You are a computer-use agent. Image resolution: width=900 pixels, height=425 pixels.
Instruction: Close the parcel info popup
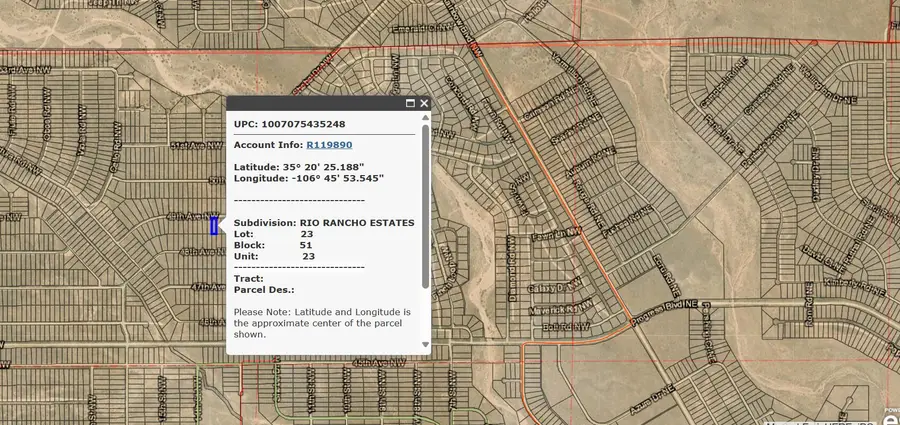(x=424, y=103)
